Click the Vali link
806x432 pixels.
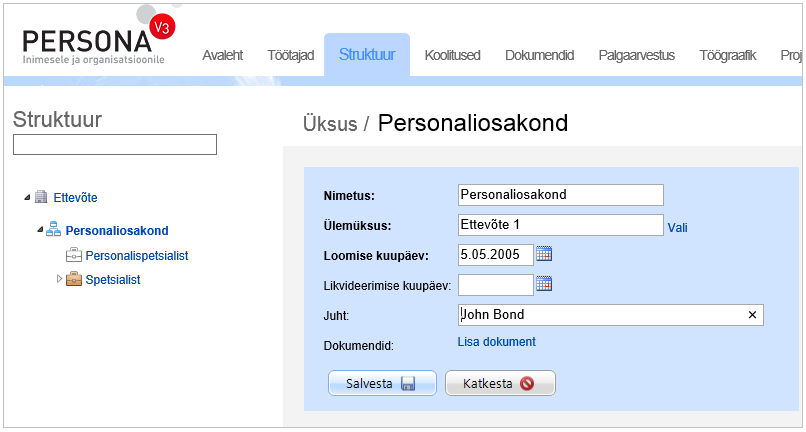[678, 227]
